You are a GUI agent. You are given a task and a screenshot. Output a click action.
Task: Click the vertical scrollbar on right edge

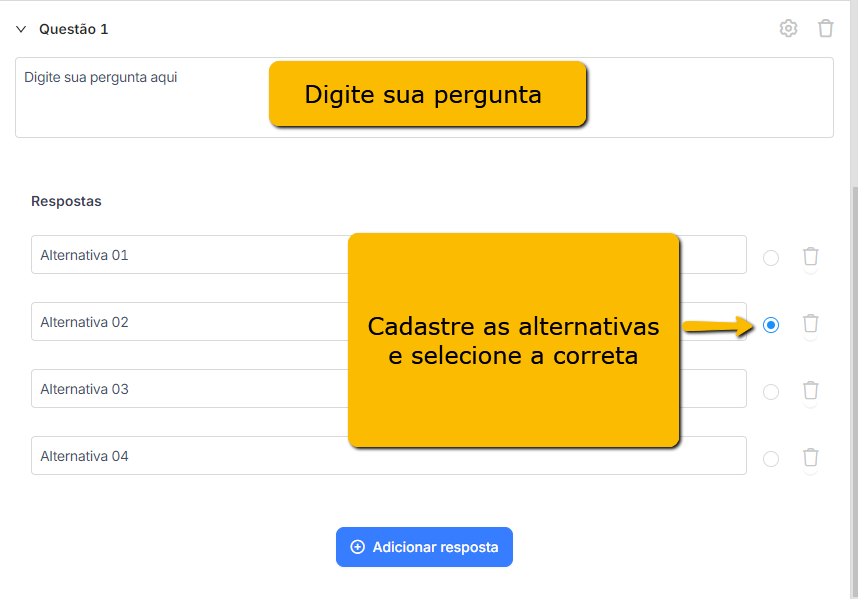coord(854,391)
